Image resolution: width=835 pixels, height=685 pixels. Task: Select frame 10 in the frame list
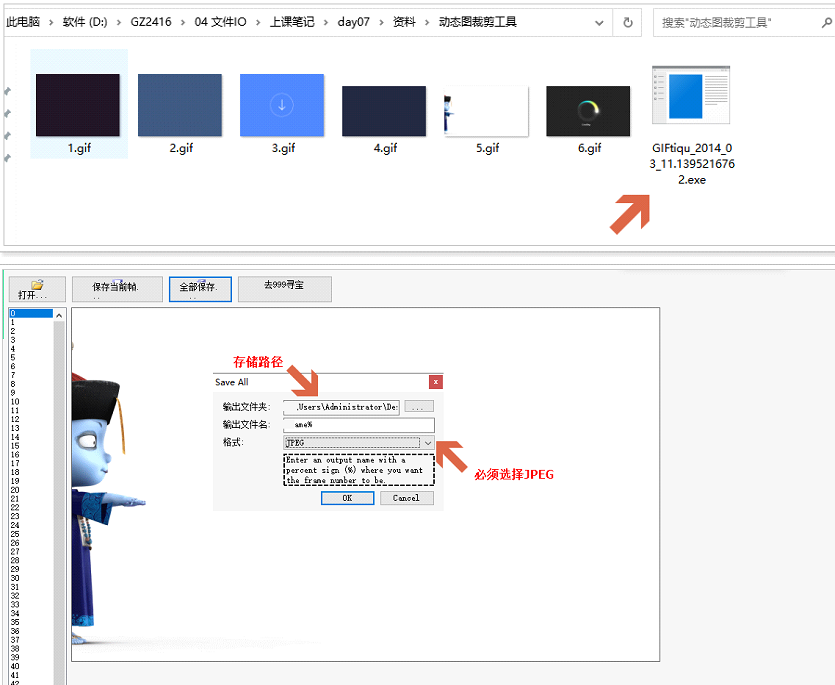click(x=31, y=402)
